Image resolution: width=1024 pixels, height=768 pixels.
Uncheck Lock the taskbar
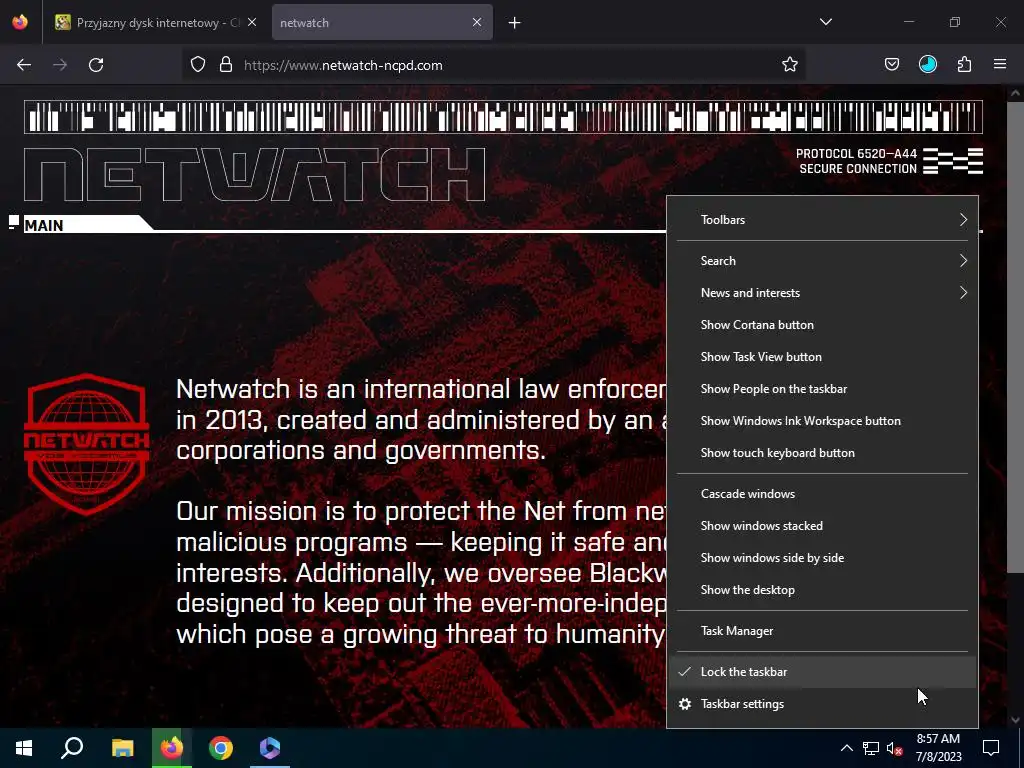click(x=822, y=671)
